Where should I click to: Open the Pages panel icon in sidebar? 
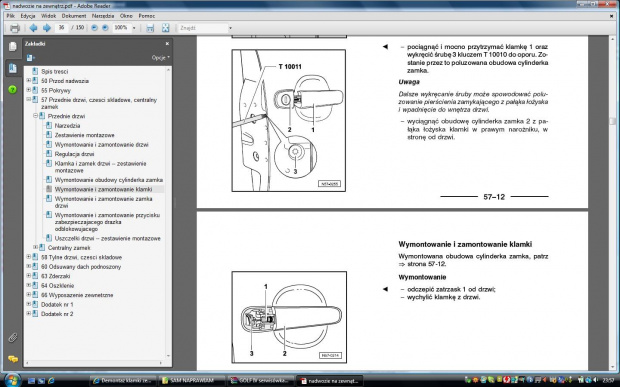pos(13,46)
